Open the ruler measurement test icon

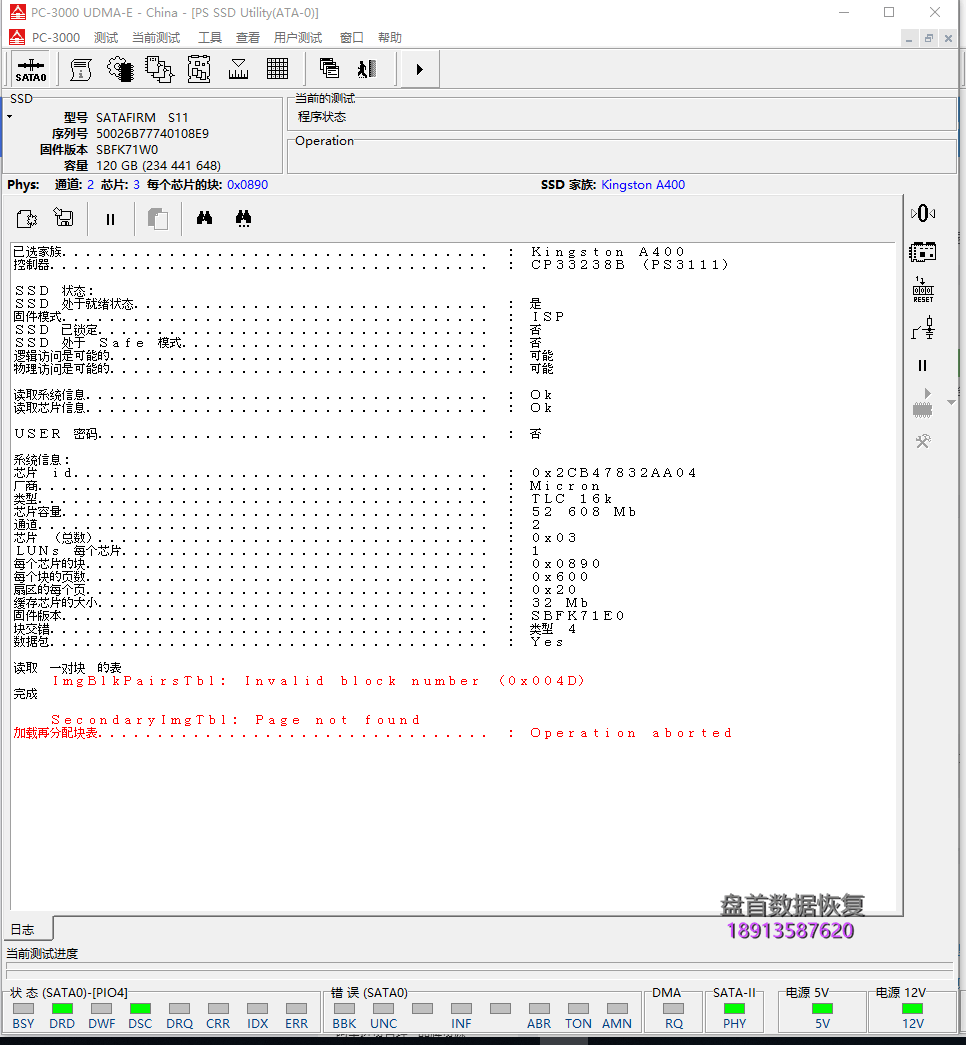point(238,69)
